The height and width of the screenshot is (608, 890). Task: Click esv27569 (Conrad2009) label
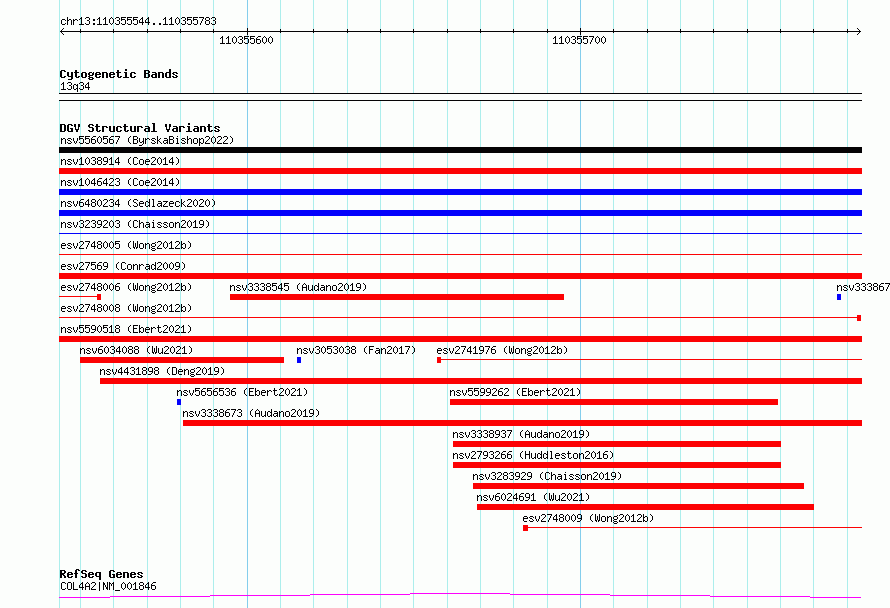123,266
